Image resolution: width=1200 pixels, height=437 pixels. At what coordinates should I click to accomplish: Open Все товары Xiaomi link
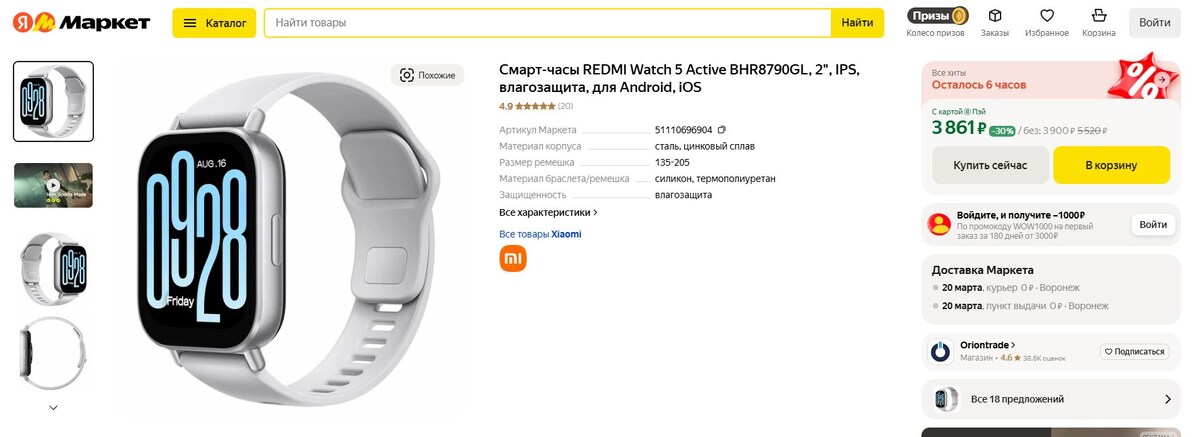pyautogui.click(x=540, y=234)
